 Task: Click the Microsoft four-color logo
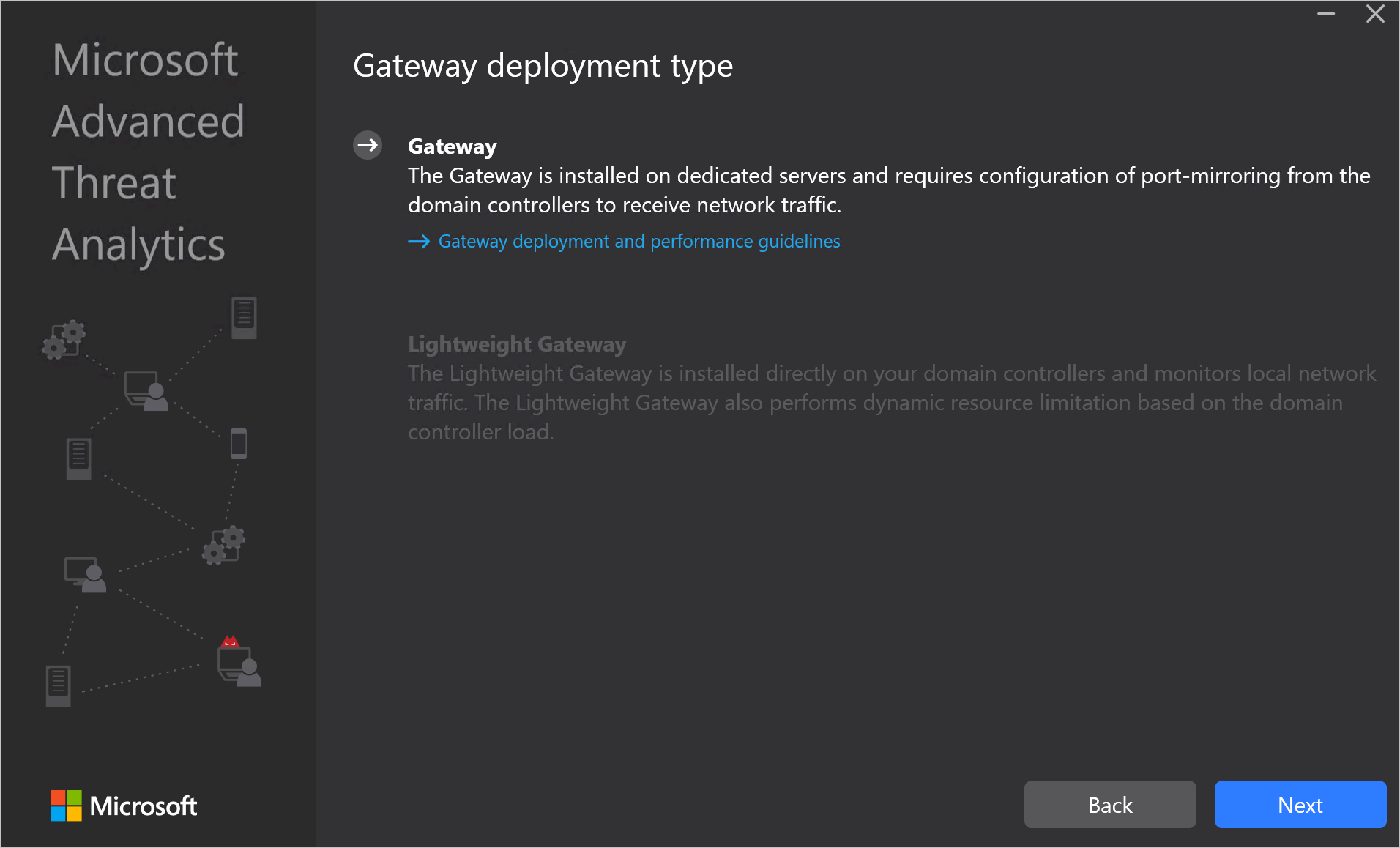click(x=66, y=806)
